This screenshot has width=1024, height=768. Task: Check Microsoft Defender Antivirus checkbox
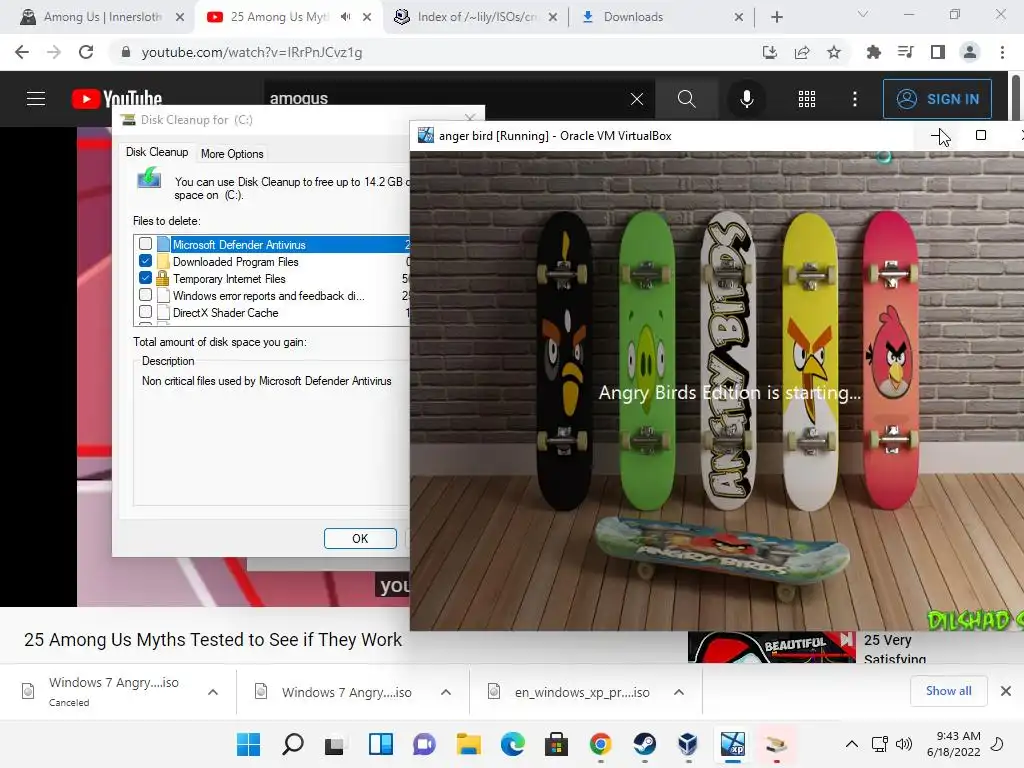(x=146, y=244)
